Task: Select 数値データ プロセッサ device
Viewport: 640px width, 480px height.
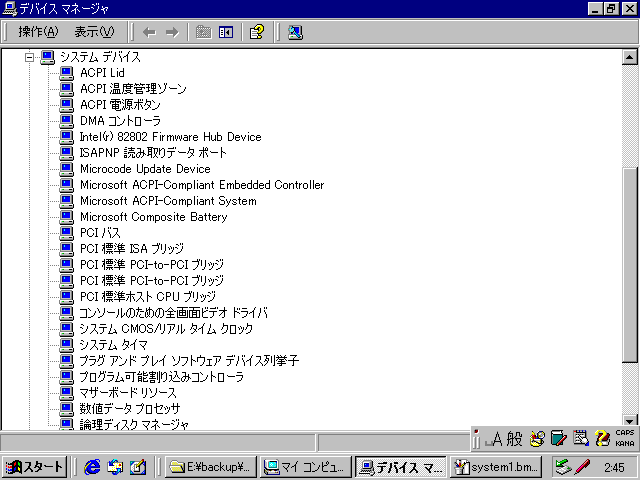Action: coord(130,409)
